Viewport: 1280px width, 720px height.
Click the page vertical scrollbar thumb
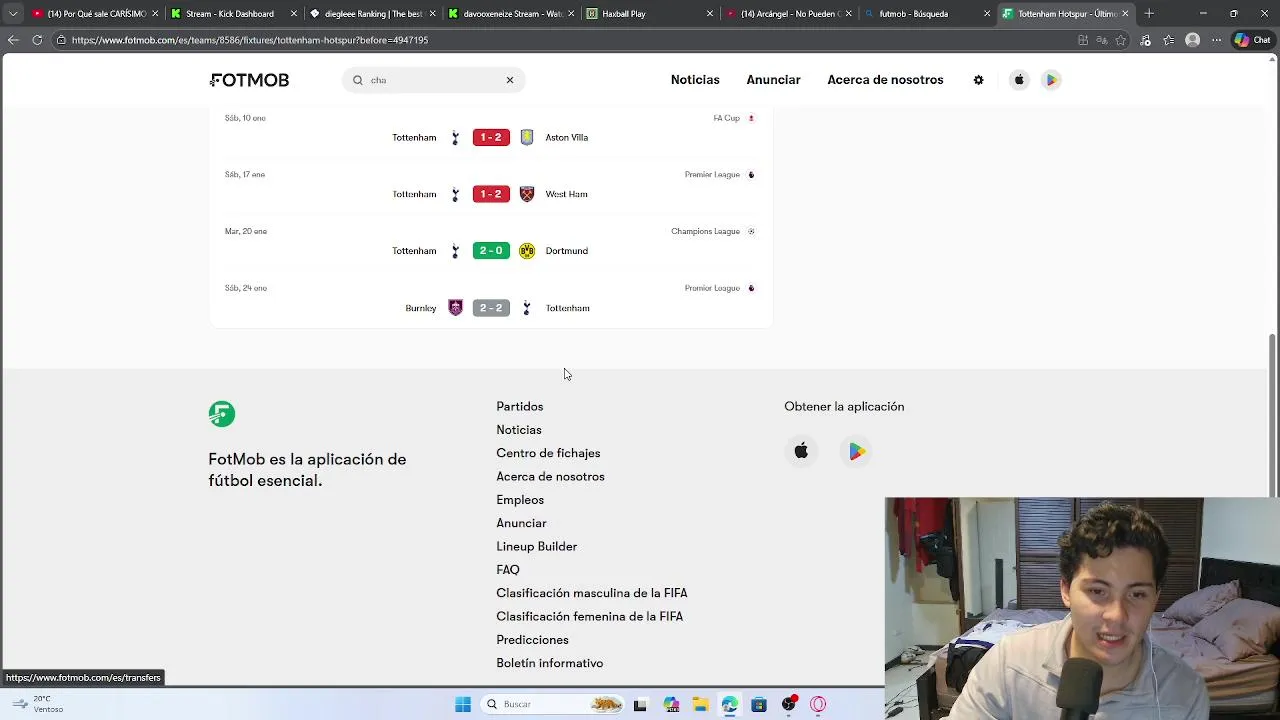(1273, 414)
